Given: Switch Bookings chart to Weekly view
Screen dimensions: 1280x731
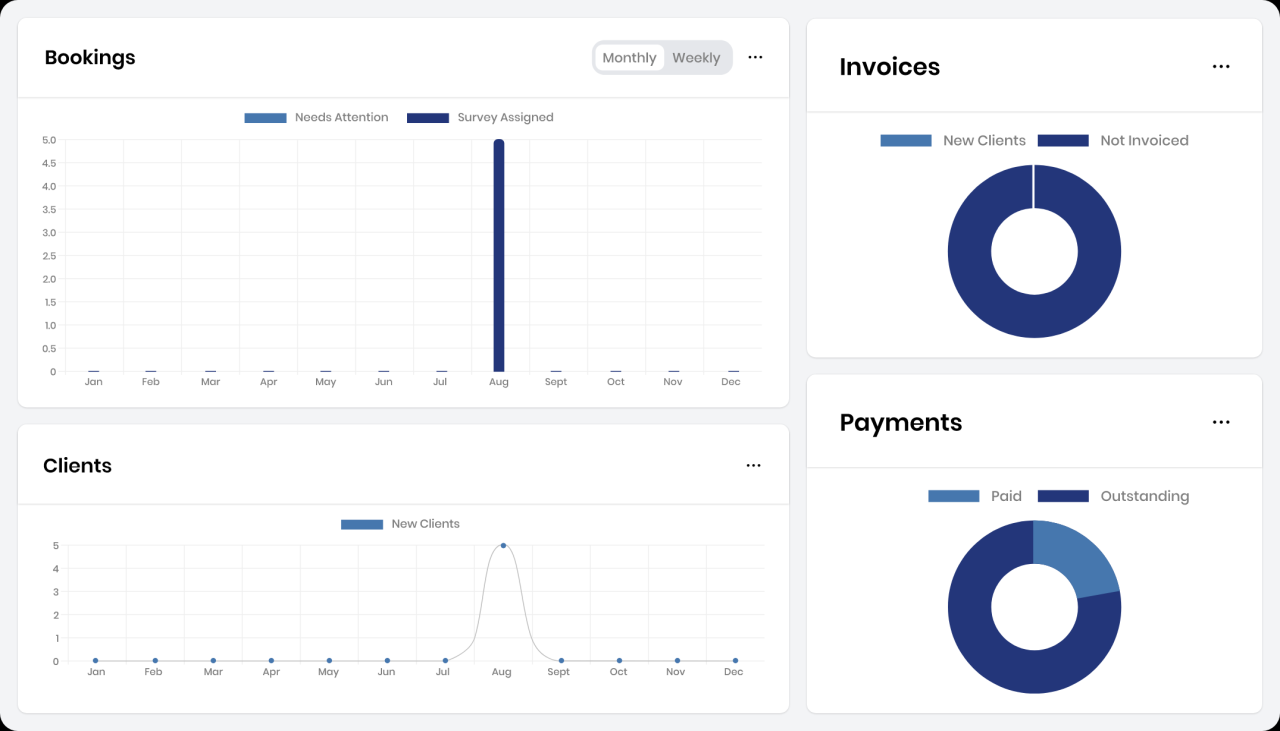Looking at the screenshot, I should (x=696, y=58).
